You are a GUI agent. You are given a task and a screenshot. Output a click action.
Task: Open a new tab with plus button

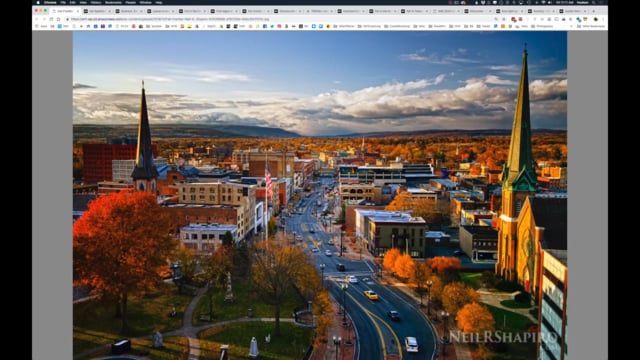pos(593,11)
